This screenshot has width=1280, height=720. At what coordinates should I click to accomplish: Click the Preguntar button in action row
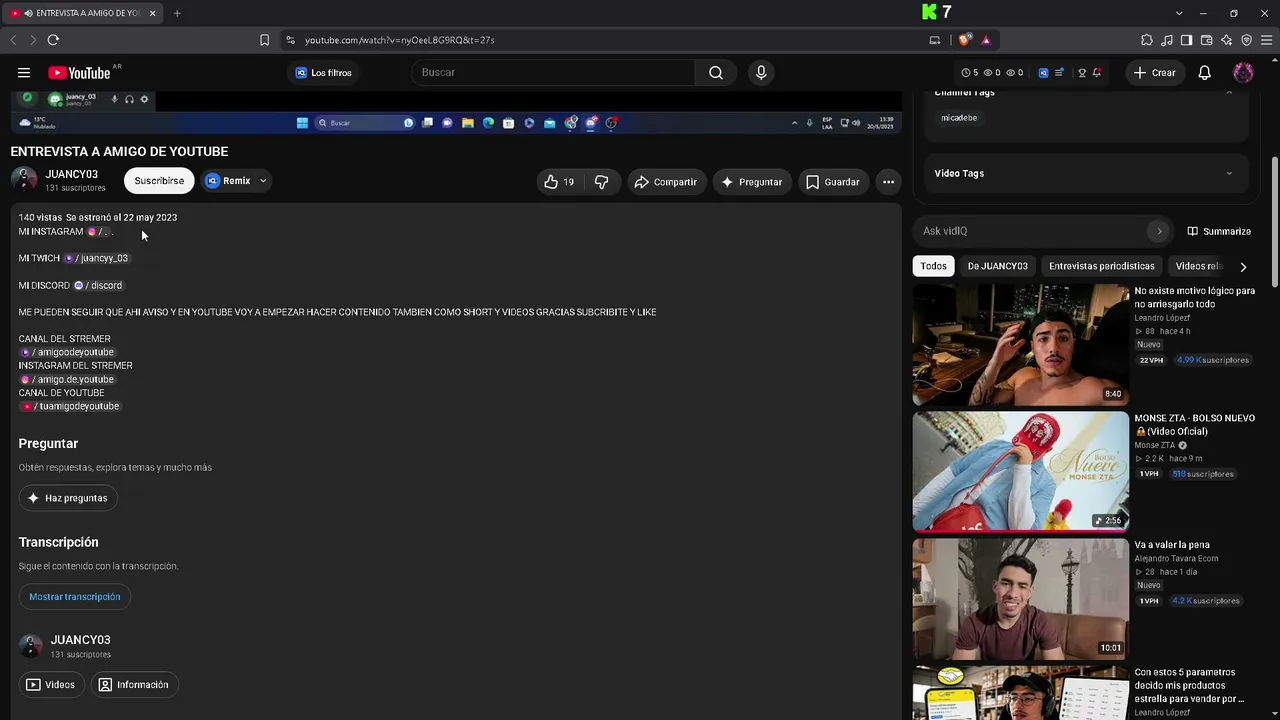tap(752, 182)
